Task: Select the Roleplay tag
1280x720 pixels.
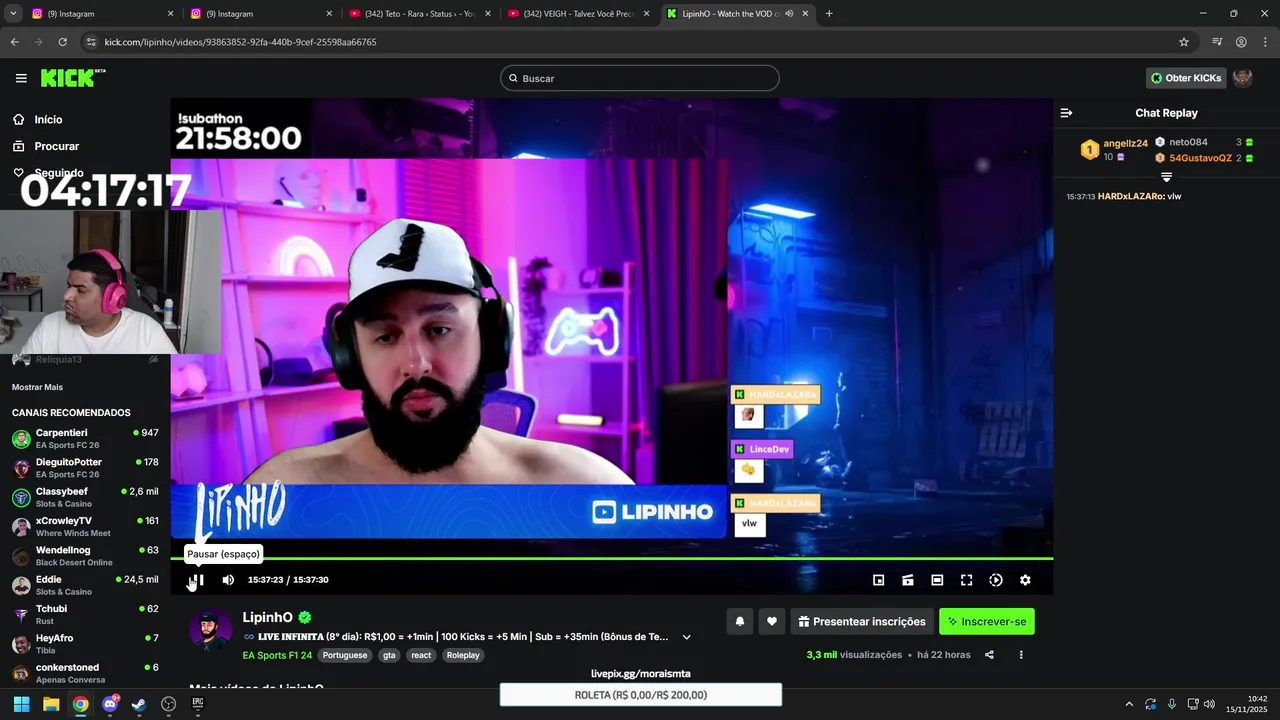Action: (x=463, y=656)
